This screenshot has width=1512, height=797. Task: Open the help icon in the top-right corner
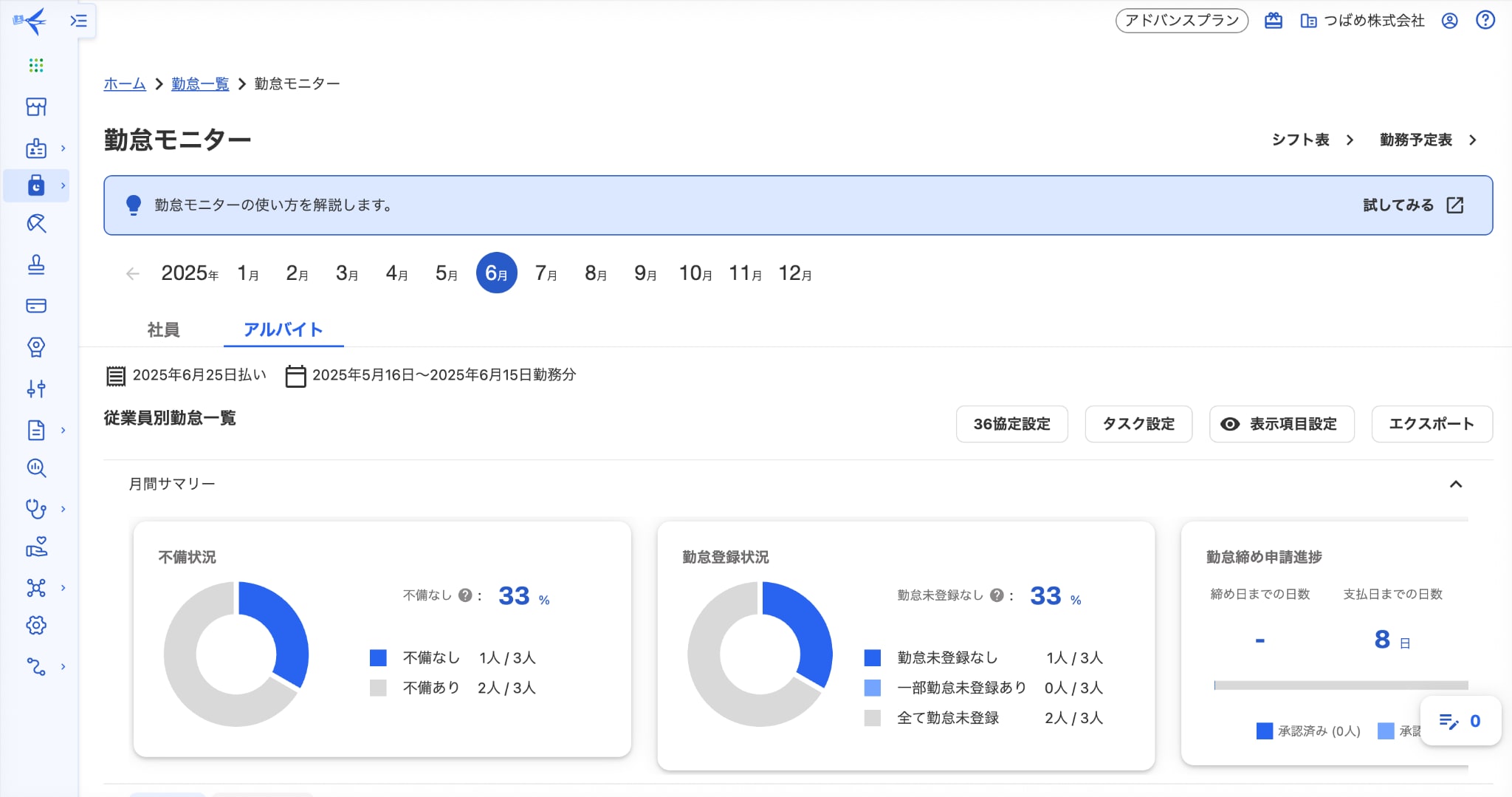click(x=1484, y=21)
